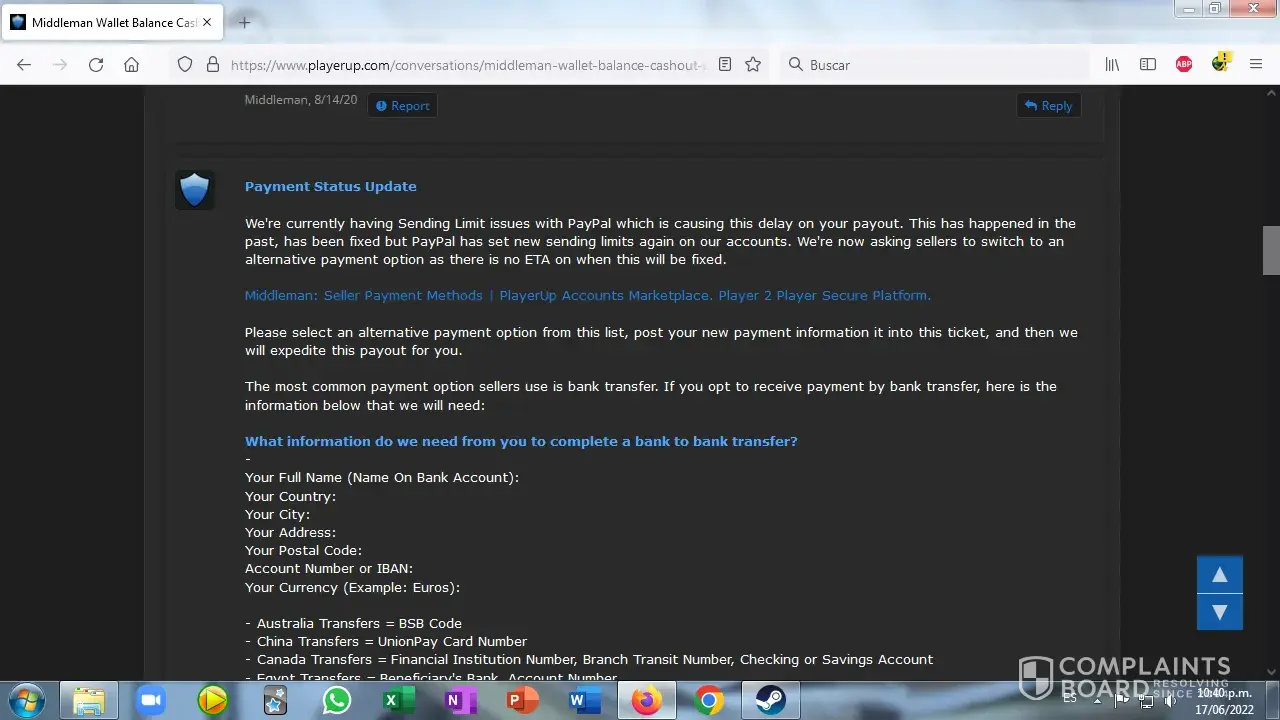Open PowerPoint from the taskbar
Screen dimensions: 1280x720
(522, 701)
